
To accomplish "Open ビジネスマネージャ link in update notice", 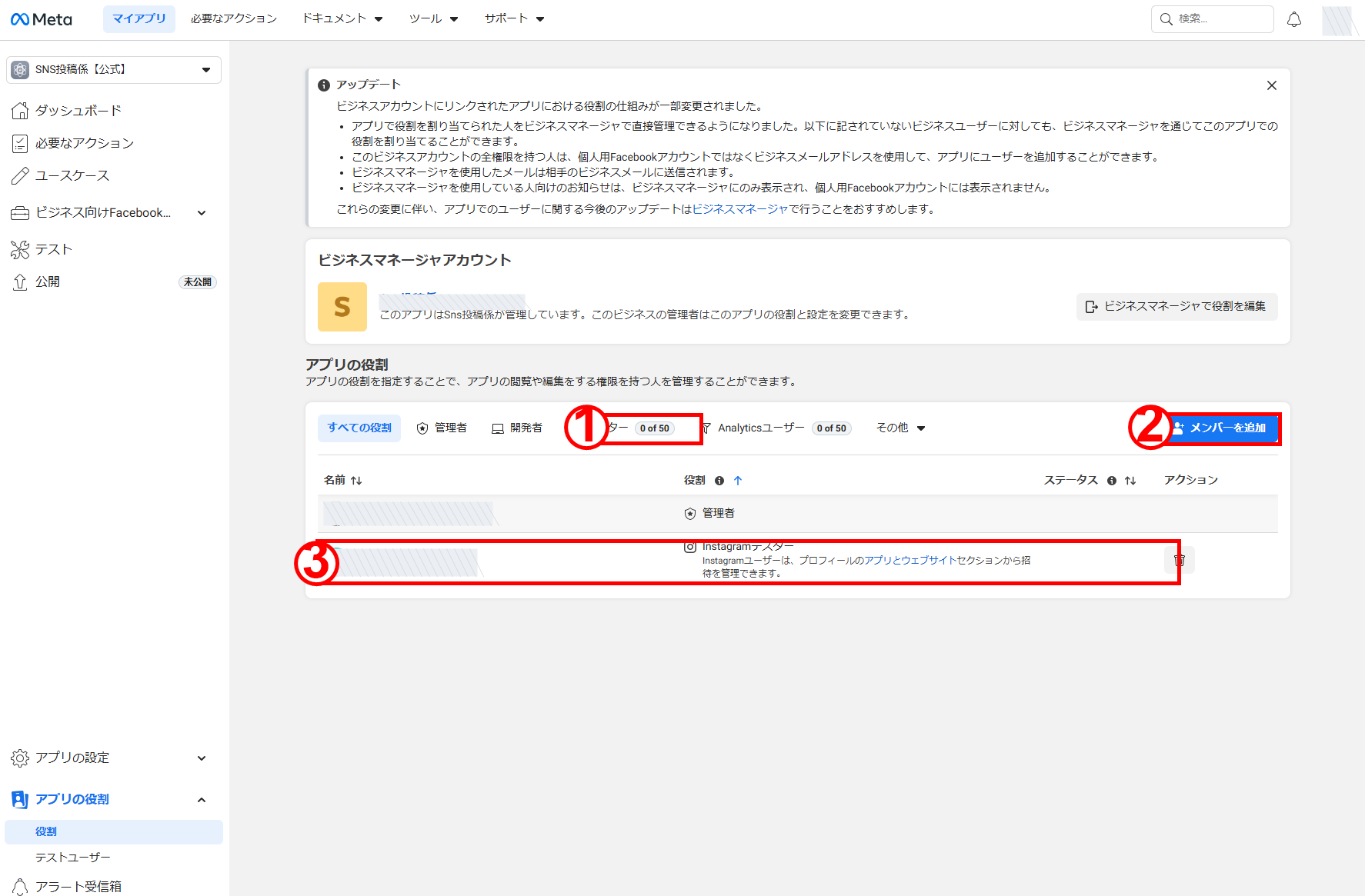I will pyautogui.click(x=740, y=209).
